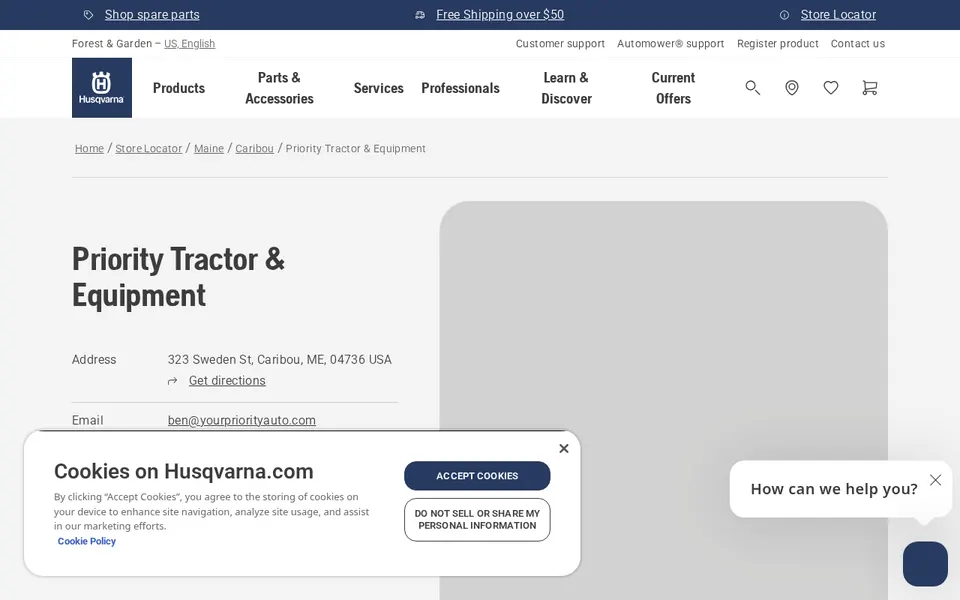Click address text '323 Sweden St, Caribou'
Viewport: 960px width, 600px height.
click(236, 359)
